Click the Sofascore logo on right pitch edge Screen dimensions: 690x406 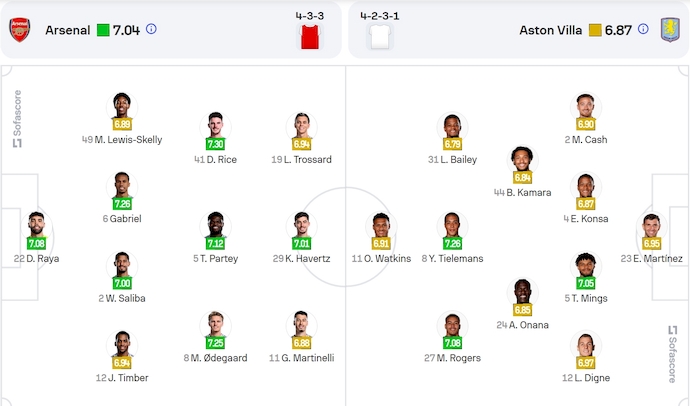[673, 353]
